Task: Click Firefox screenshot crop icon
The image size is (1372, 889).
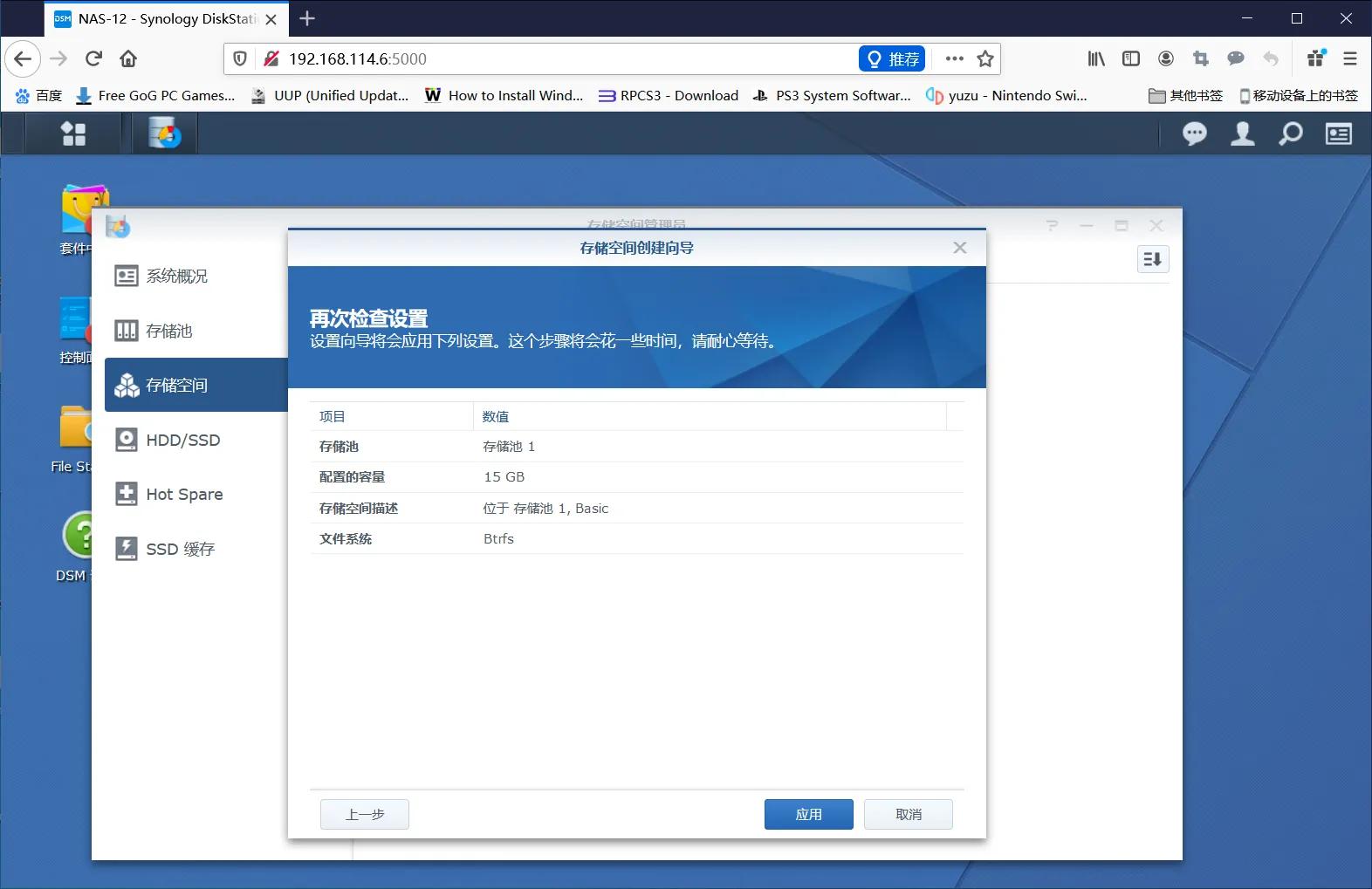Action: click(1201, 58)
